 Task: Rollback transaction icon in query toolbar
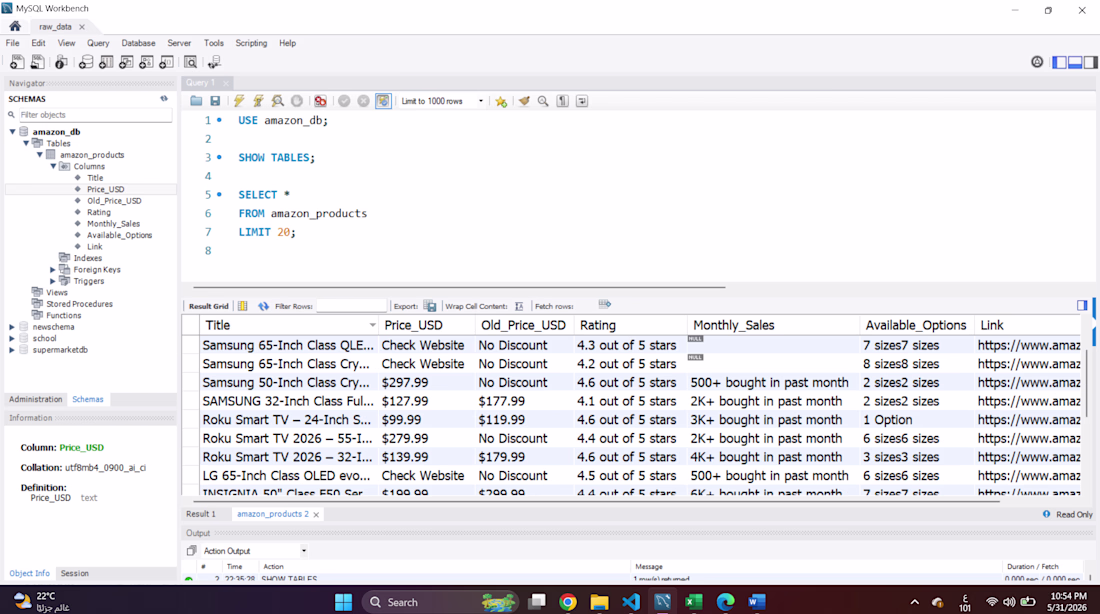tap(363, 101)
